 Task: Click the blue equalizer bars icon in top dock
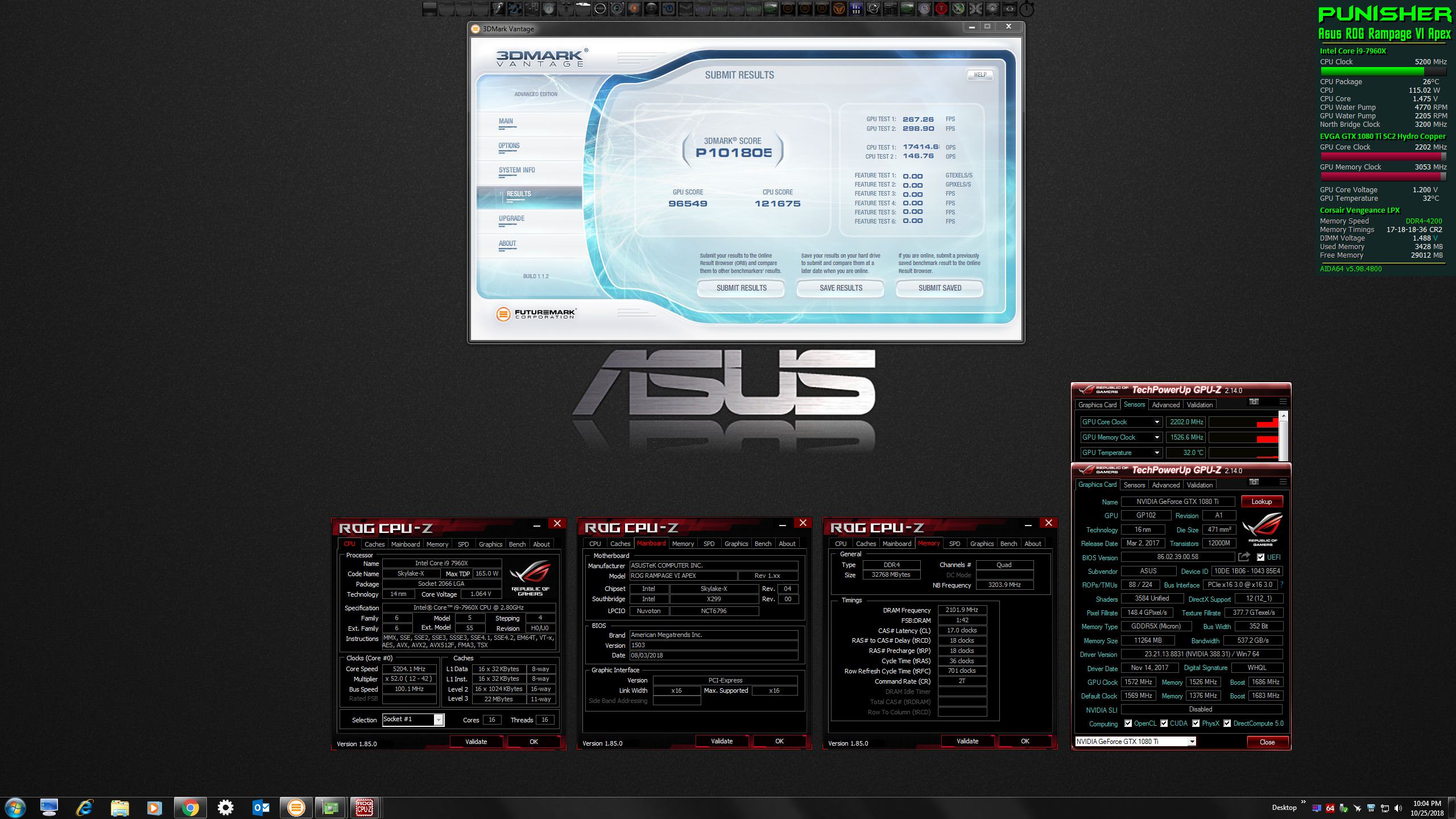(856, 9)
